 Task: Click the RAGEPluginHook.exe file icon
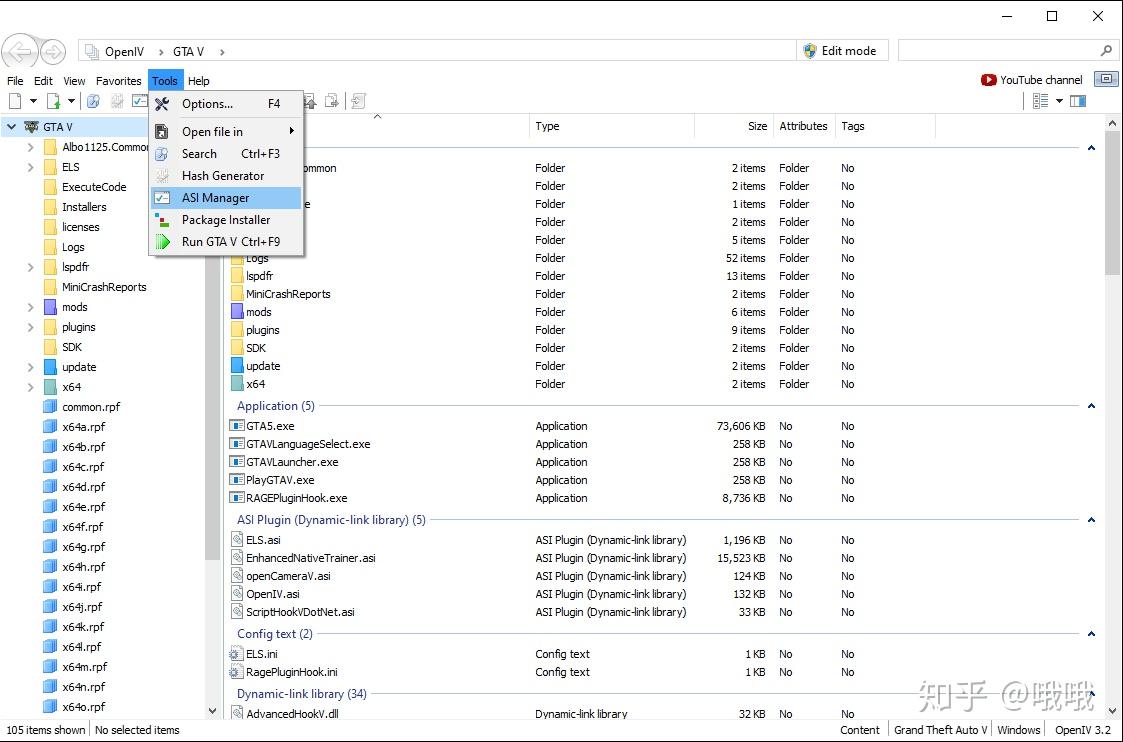(237, 498)
